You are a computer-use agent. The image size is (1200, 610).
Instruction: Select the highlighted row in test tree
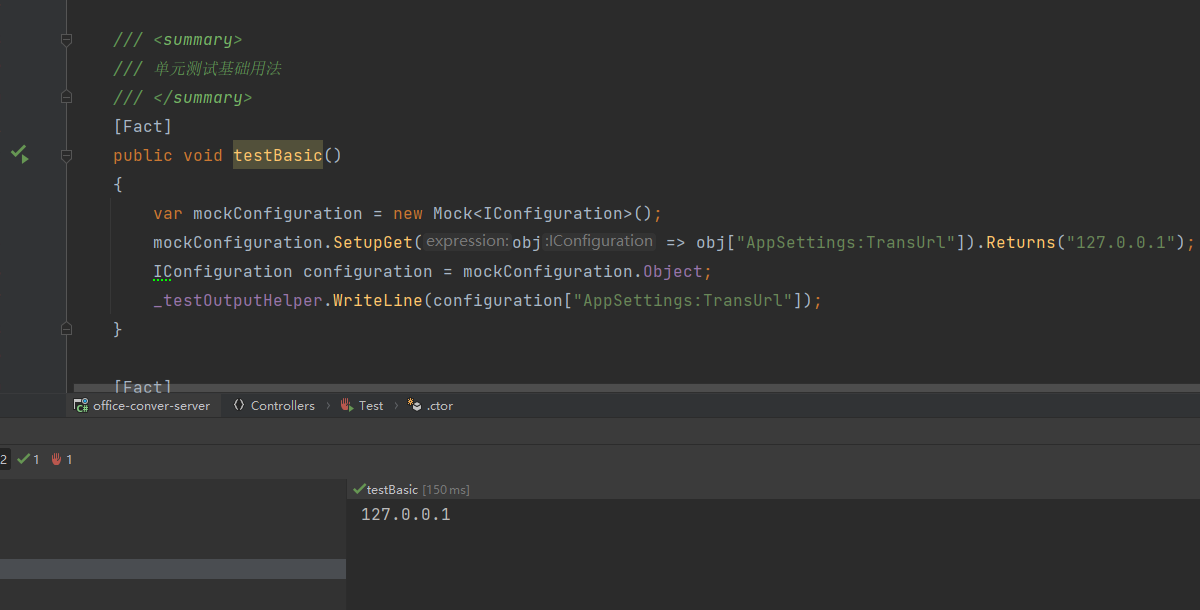[x=172, y=568]
